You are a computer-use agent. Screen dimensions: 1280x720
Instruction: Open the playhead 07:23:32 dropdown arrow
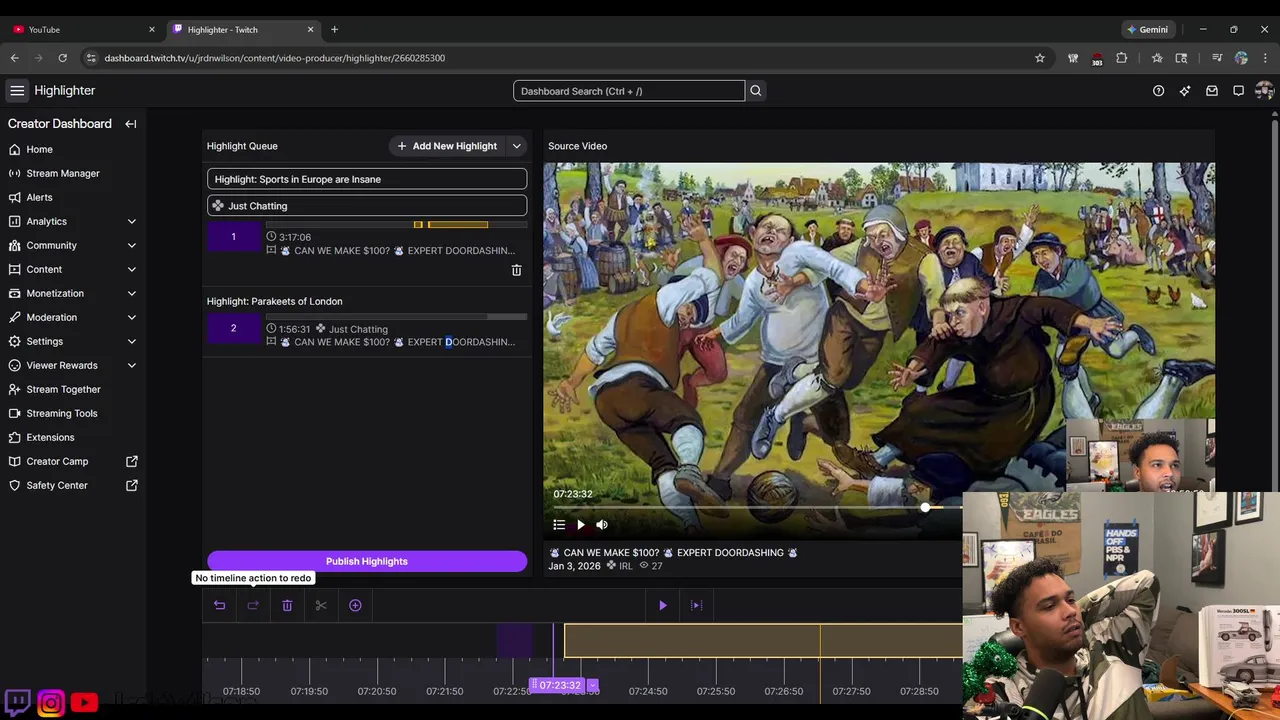pyautogui.click(x=592, y=685)
